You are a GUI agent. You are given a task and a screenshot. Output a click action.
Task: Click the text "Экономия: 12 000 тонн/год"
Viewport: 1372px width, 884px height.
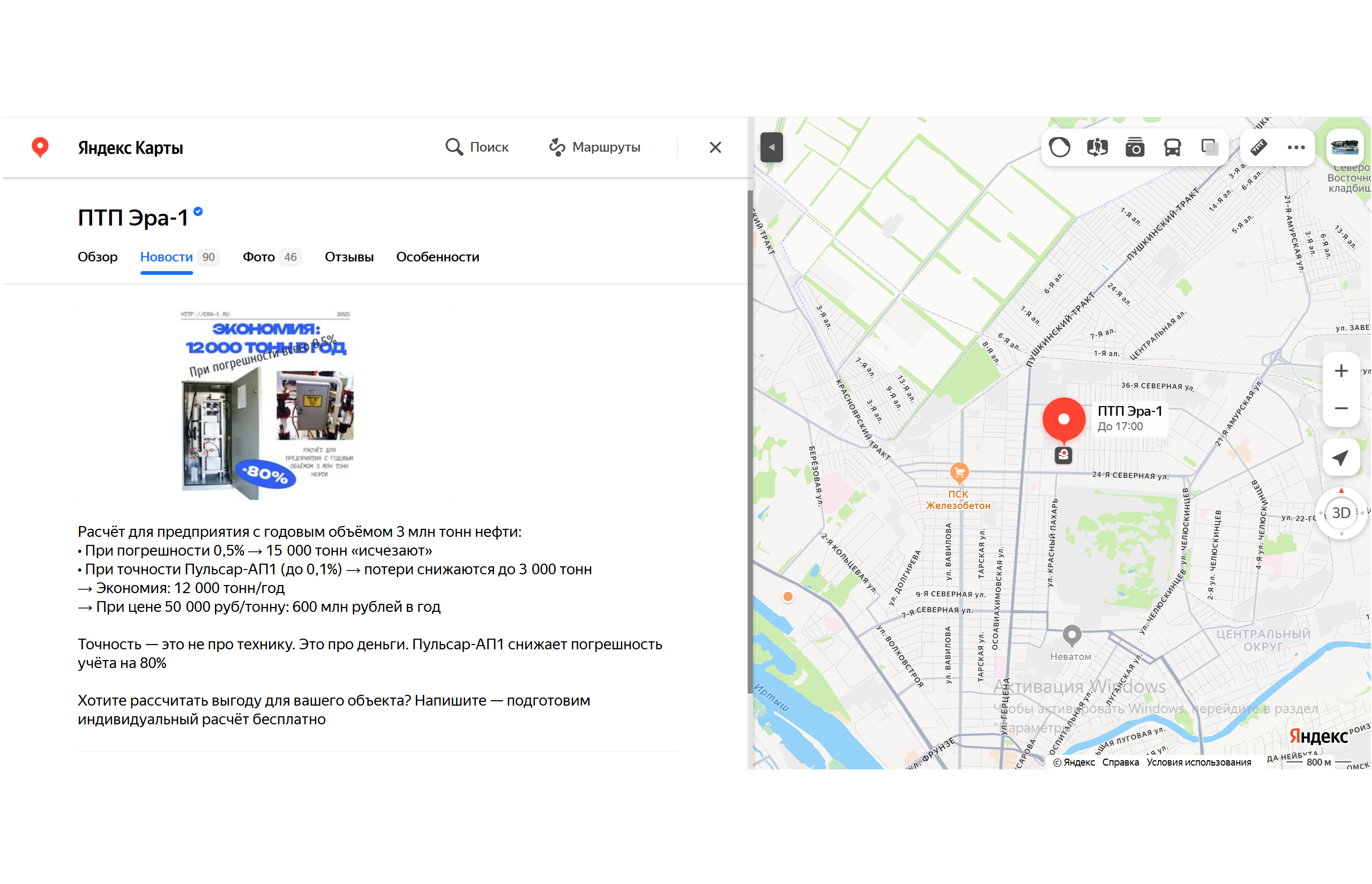pyautogui.click(x=190, y=588)
